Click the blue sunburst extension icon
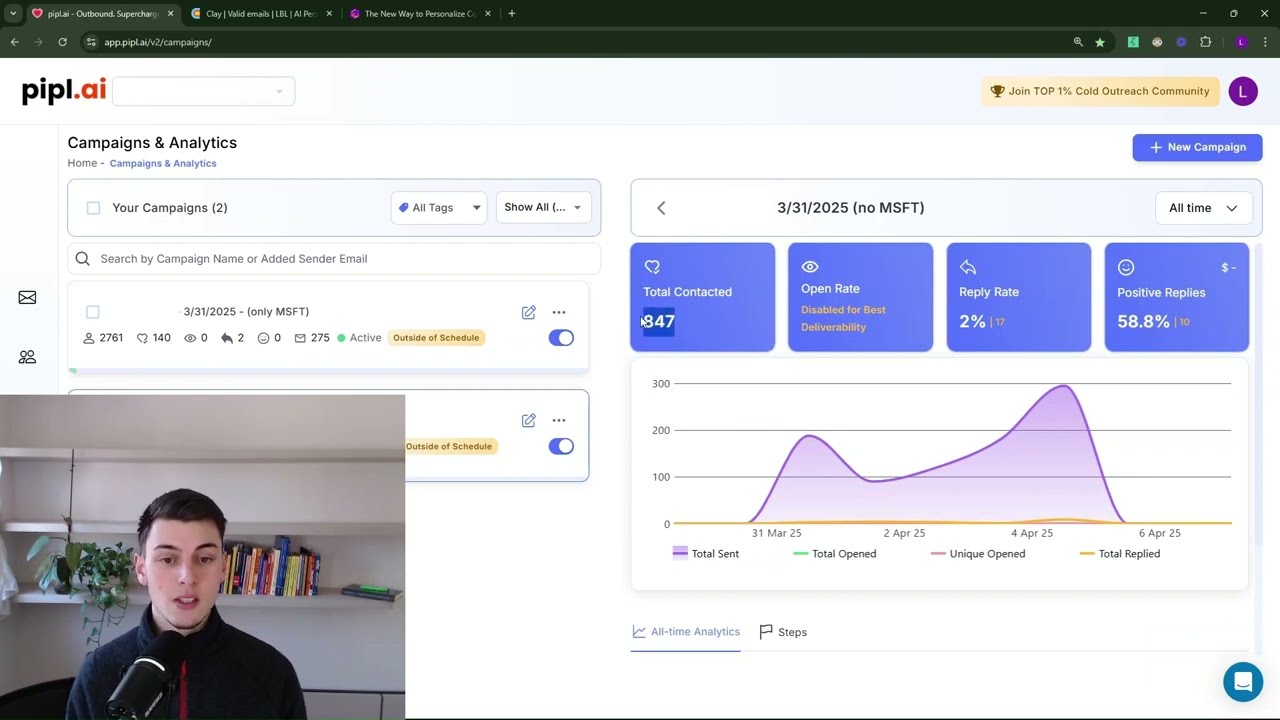 [x=1181, y=42]
